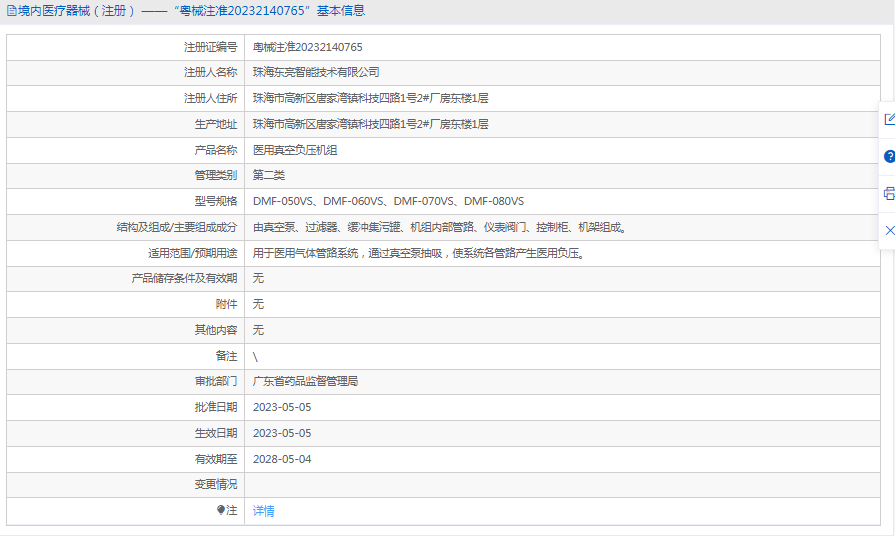The width and height of the screenshot is (895, 536).
Task: Click the date in the 生效日期 row
Action: tap(282, 433)
